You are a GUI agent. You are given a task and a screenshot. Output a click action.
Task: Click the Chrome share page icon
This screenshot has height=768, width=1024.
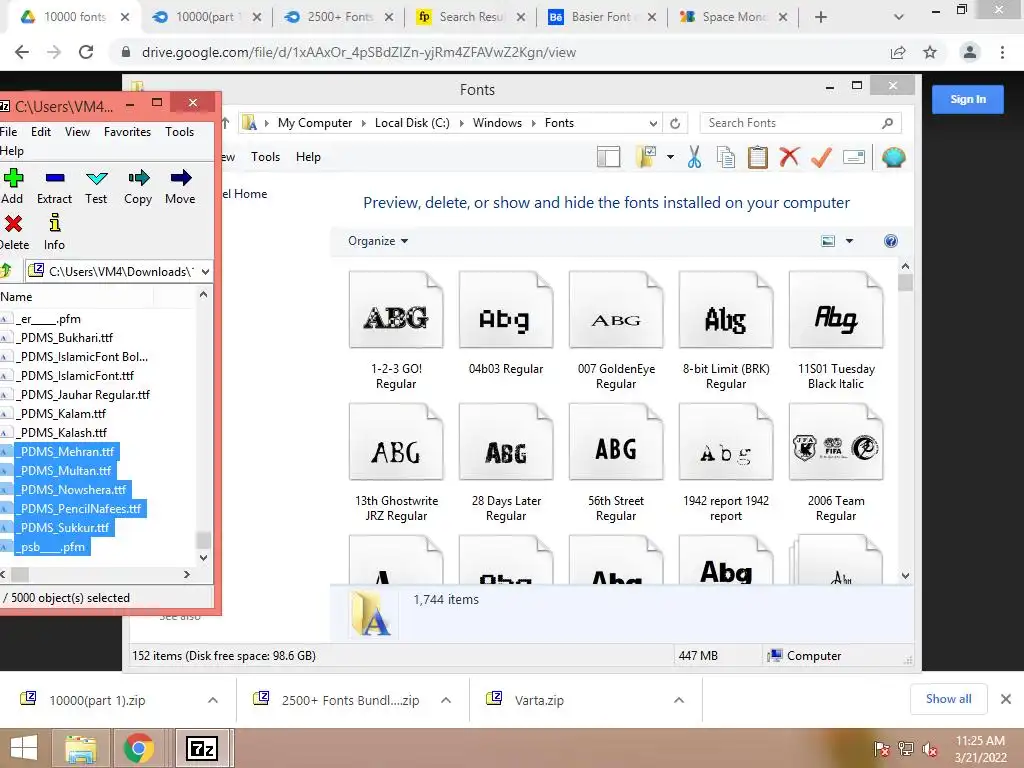click(898, 52)
